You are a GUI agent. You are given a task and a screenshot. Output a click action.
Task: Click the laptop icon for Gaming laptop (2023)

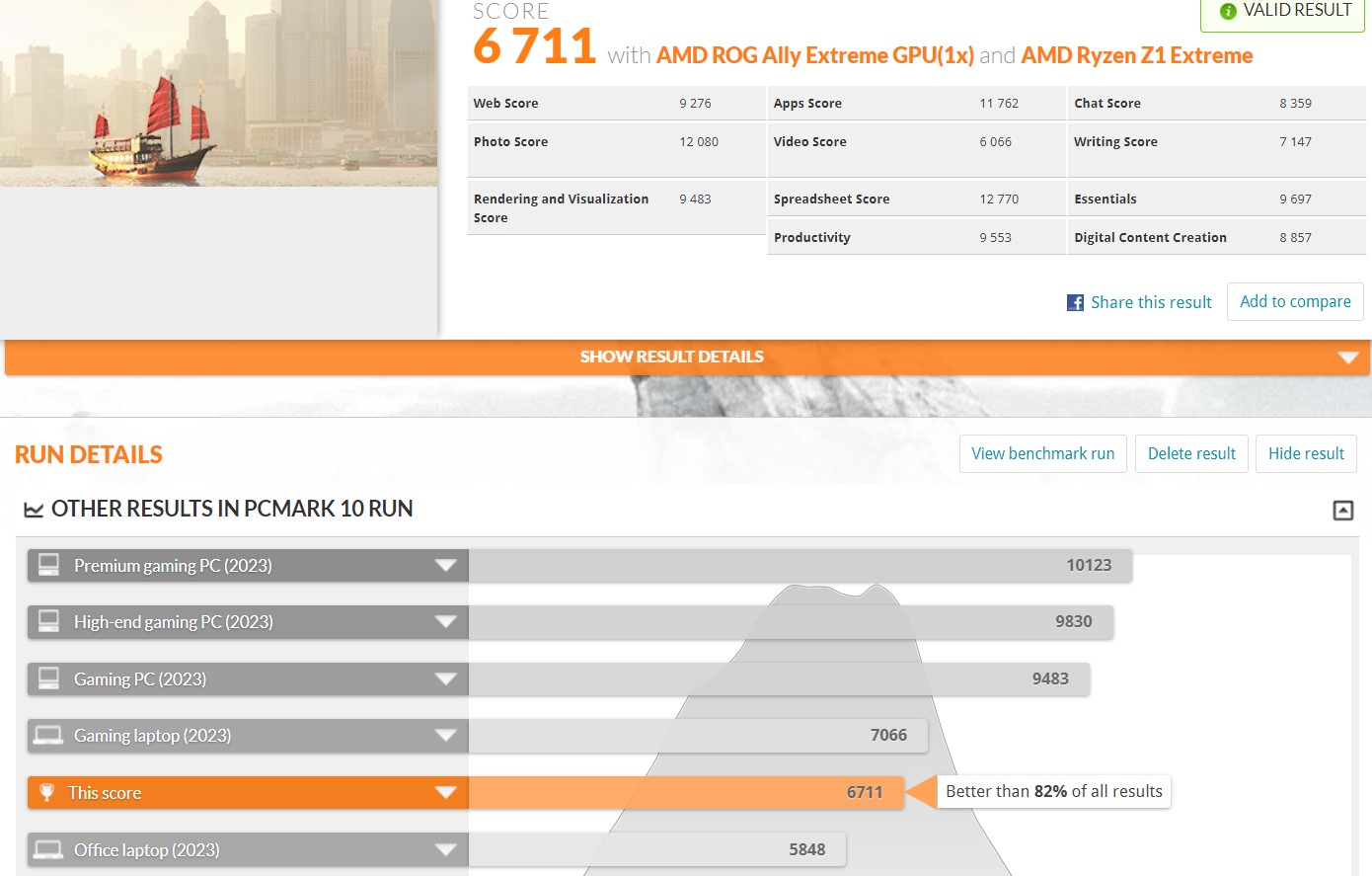click(x=48, y=736)
